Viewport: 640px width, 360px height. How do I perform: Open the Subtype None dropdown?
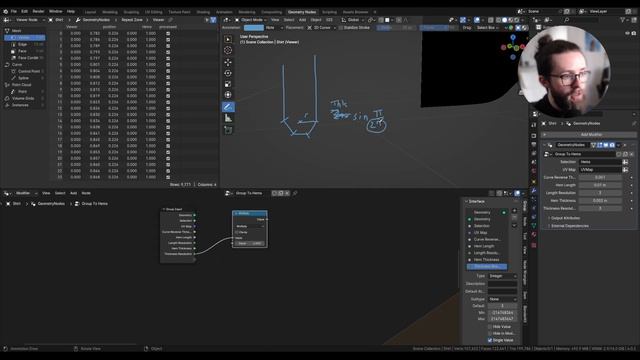[x=502, y=299]
